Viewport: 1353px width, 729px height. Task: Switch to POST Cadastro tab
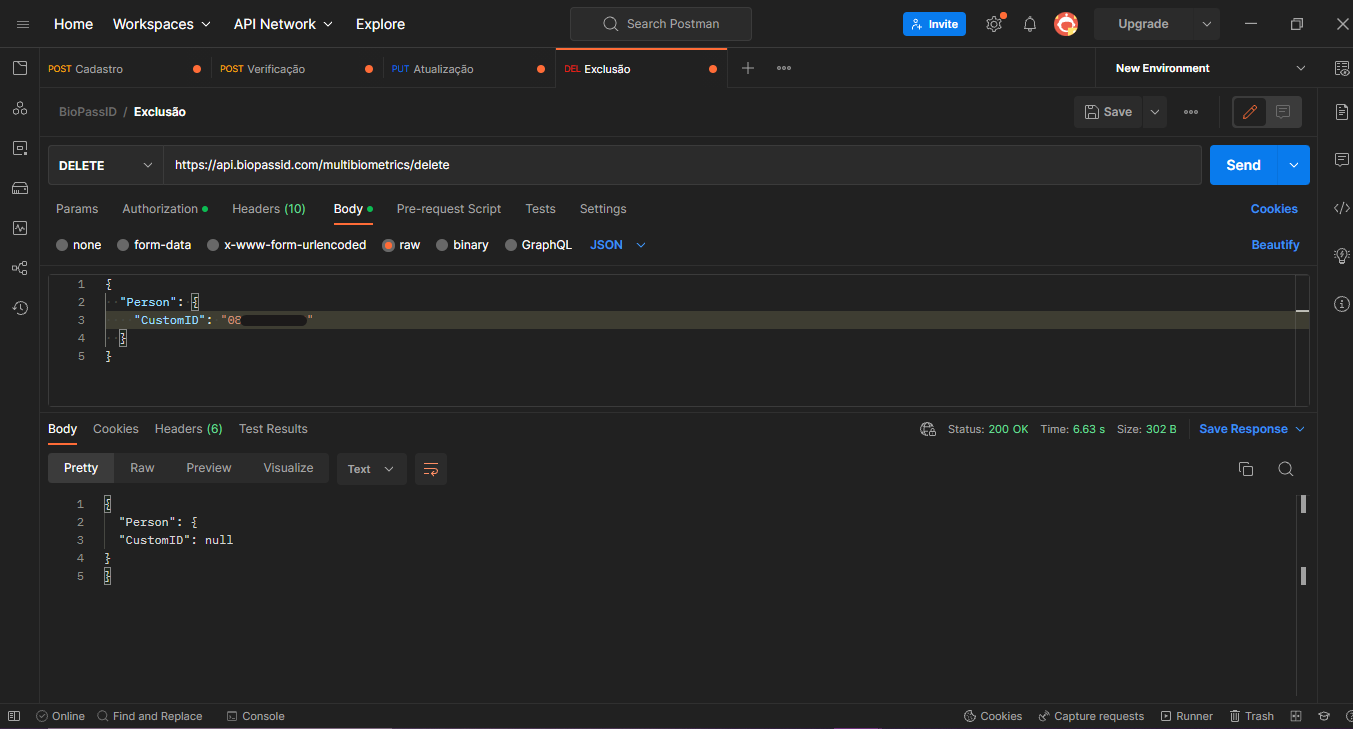(x=124, y=69)
